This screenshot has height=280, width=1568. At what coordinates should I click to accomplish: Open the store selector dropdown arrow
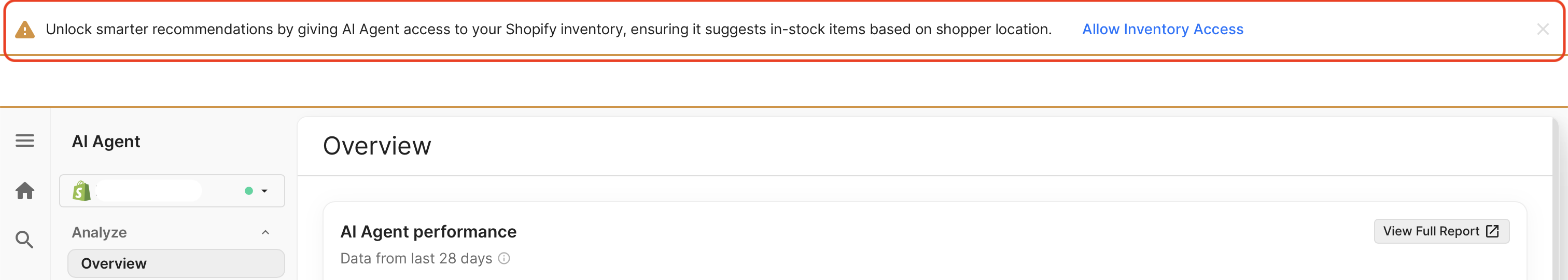coord(265,191)
